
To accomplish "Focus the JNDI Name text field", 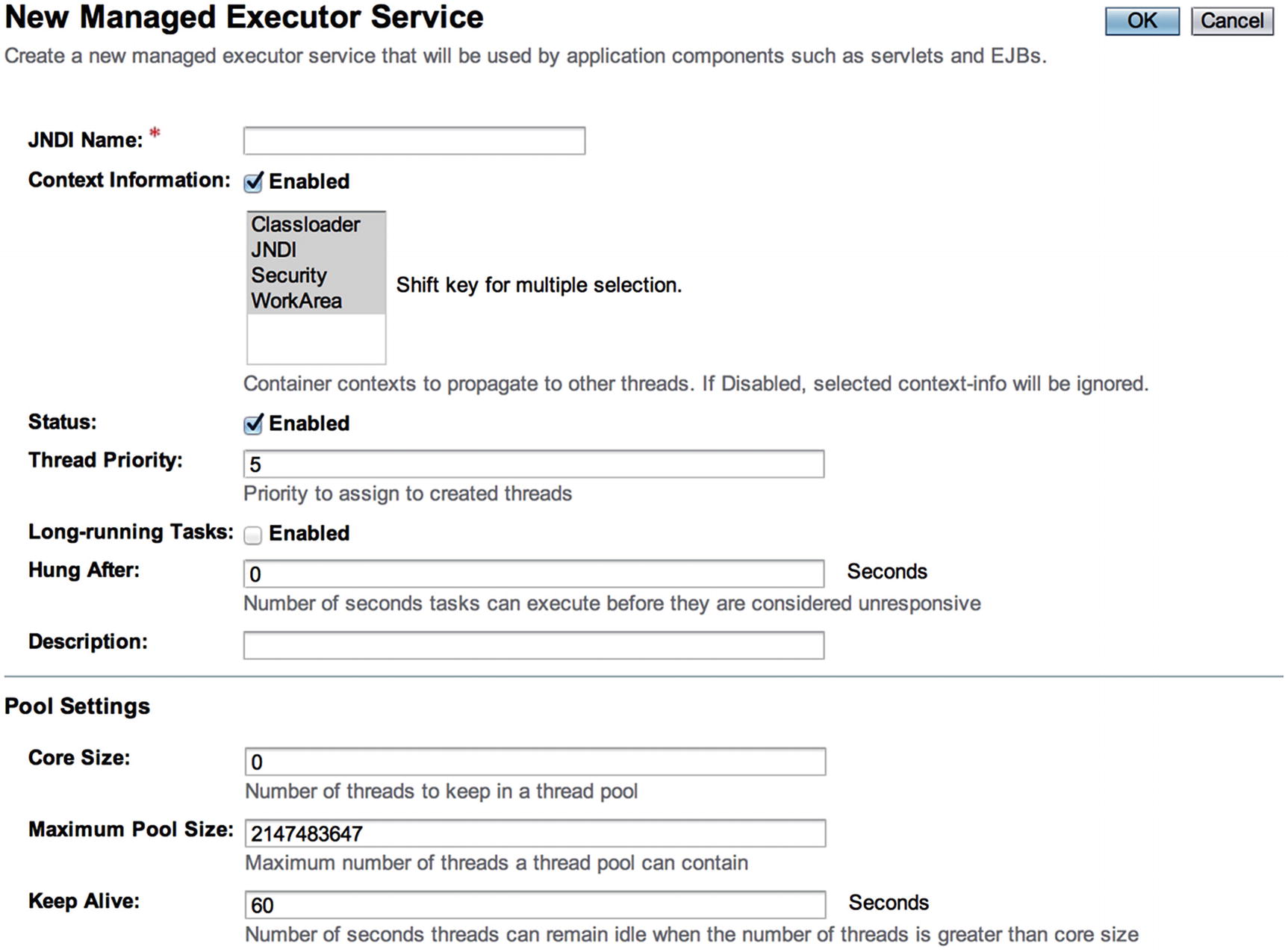I will tap(414, 141).
